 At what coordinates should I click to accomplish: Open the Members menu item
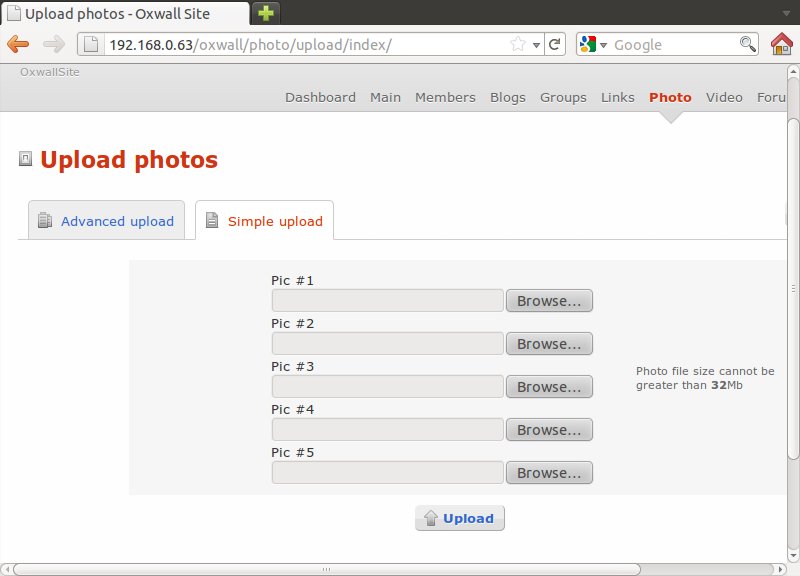[x=445, y=97]
